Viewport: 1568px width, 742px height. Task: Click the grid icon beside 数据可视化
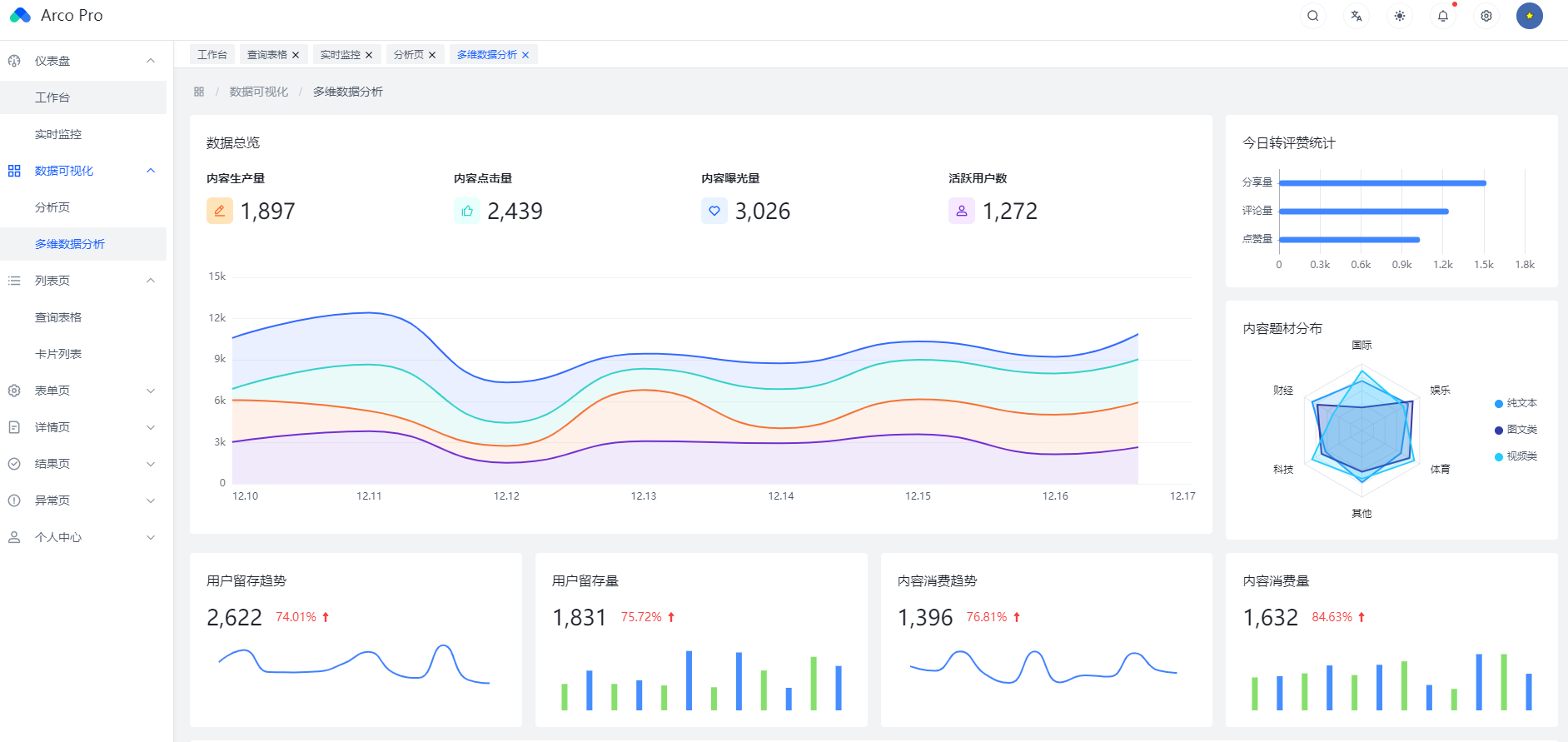[x=14, y=171]
